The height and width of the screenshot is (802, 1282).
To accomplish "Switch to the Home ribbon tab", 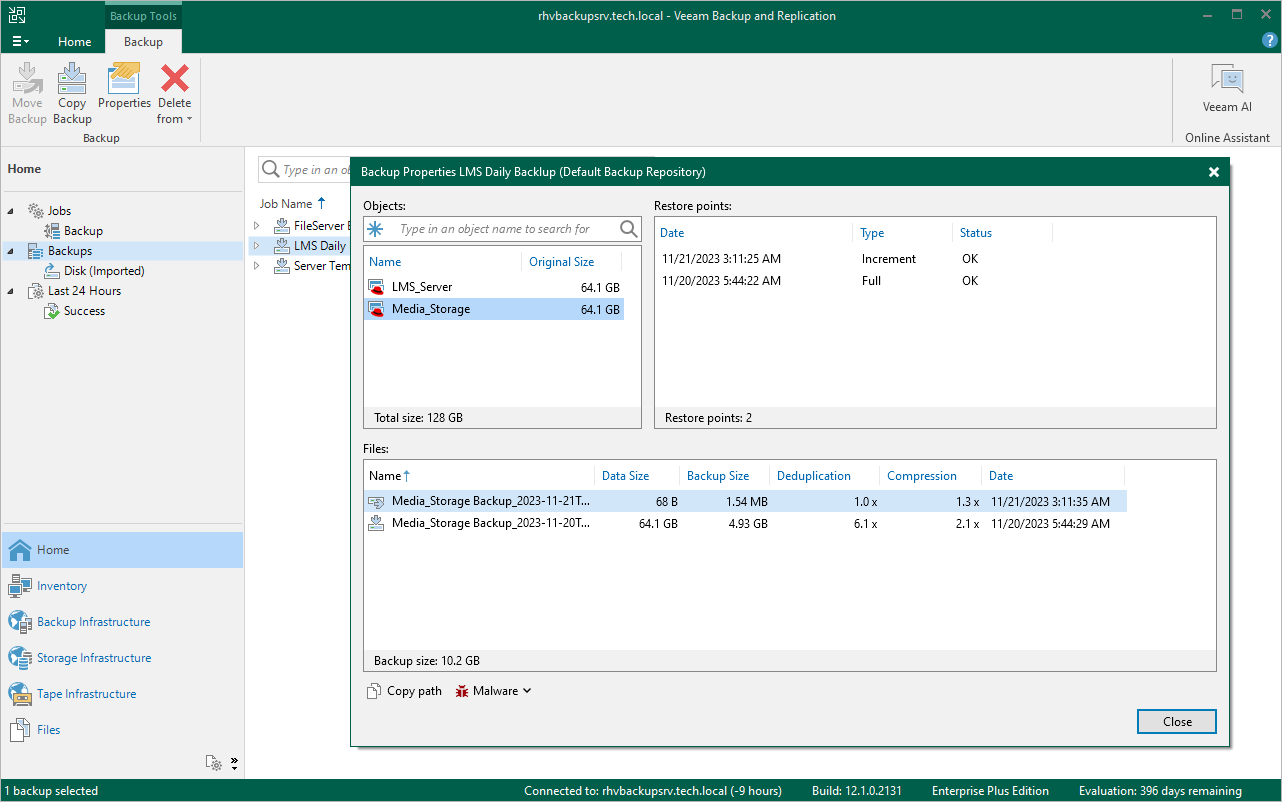I will coord(75,42).
